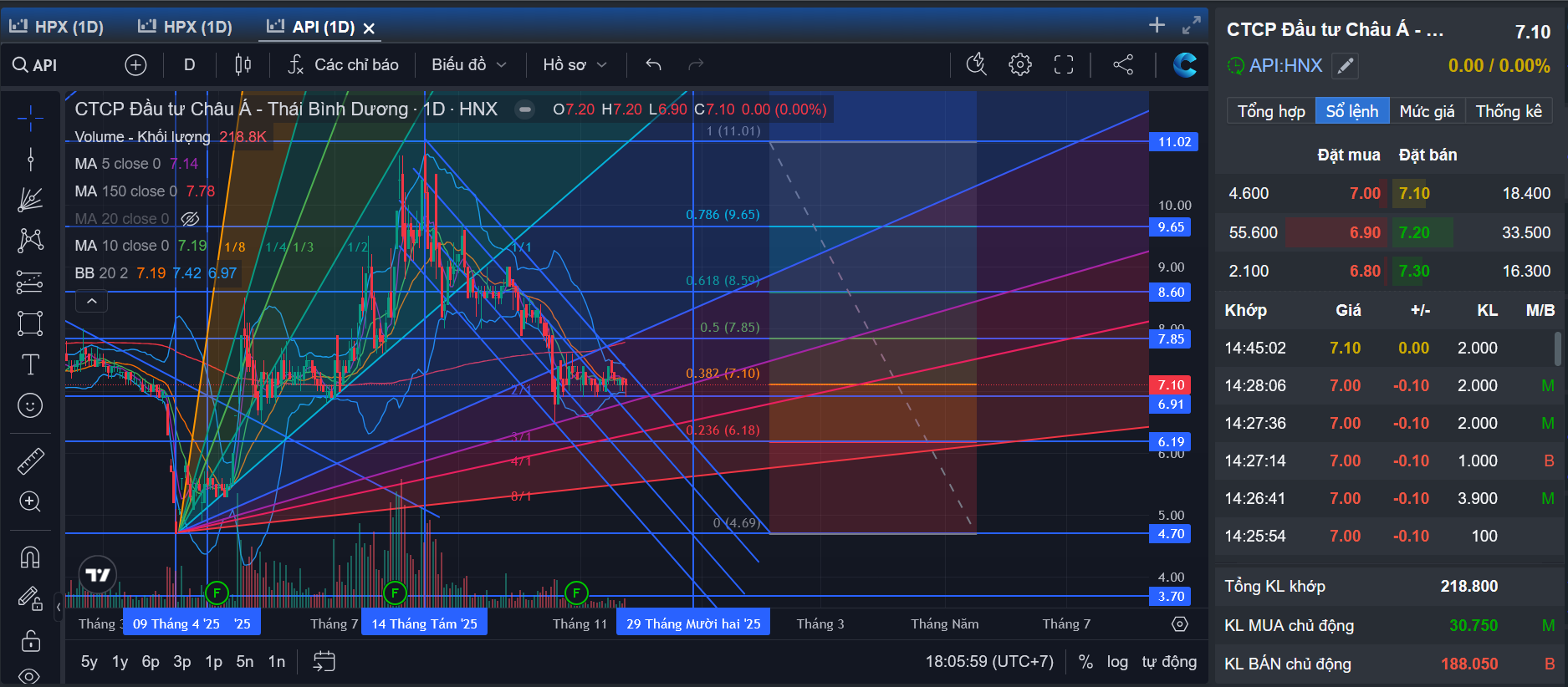
Task: Expand the chart panel with arrows icon
Action: [1192, 25]
